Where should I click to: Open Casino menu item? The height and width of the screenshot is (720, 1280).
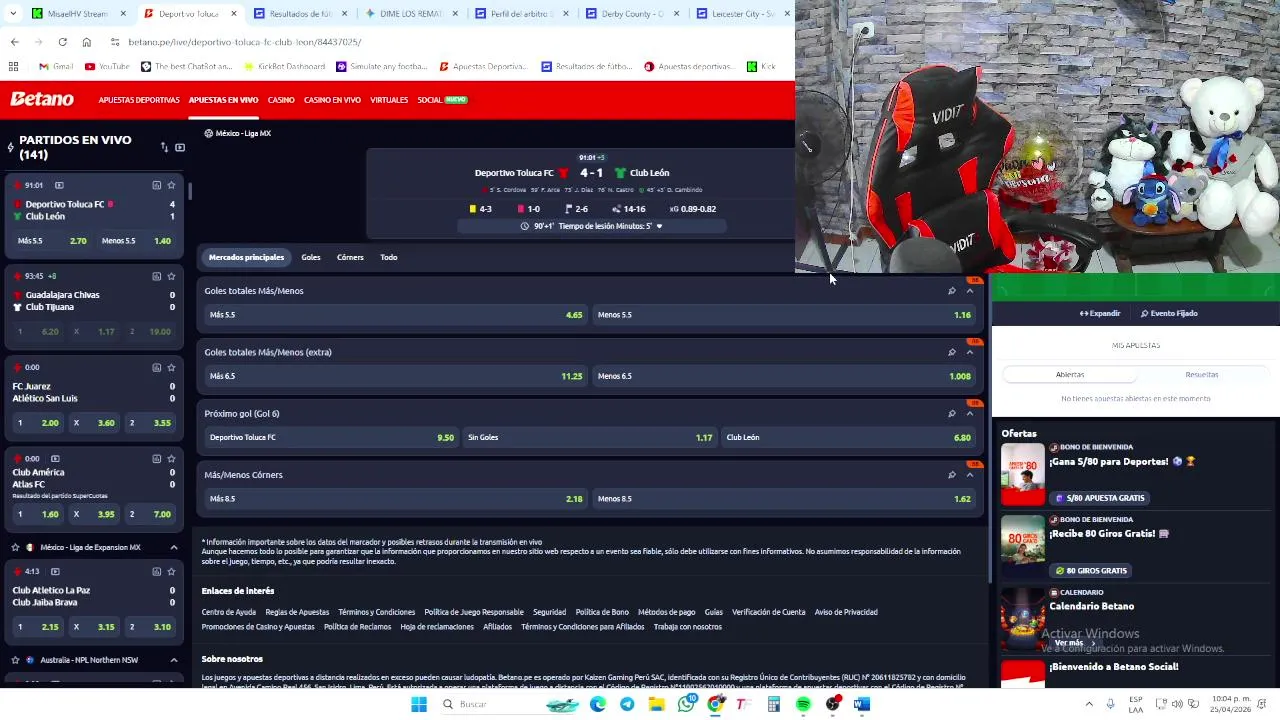[281, 100]
